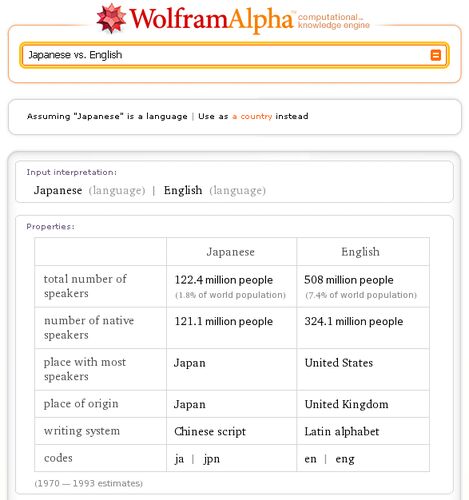Screen dimensions: 469x500
Task: Click '122.4 million people' cell
Action: coord(224,280)
